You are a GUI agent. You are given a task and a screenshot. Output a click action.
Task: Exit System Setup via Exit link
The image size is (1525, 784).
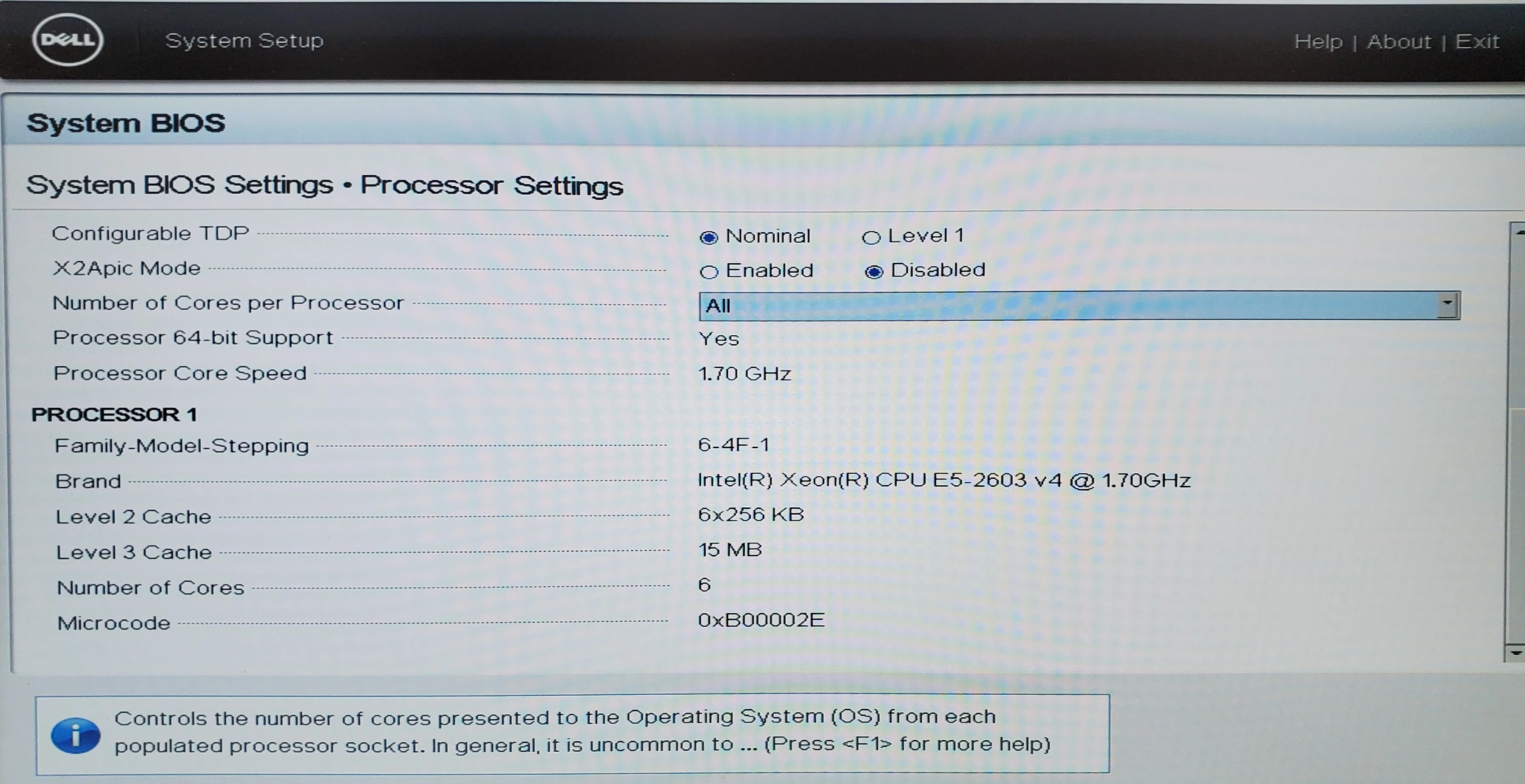coord(1477,41)
